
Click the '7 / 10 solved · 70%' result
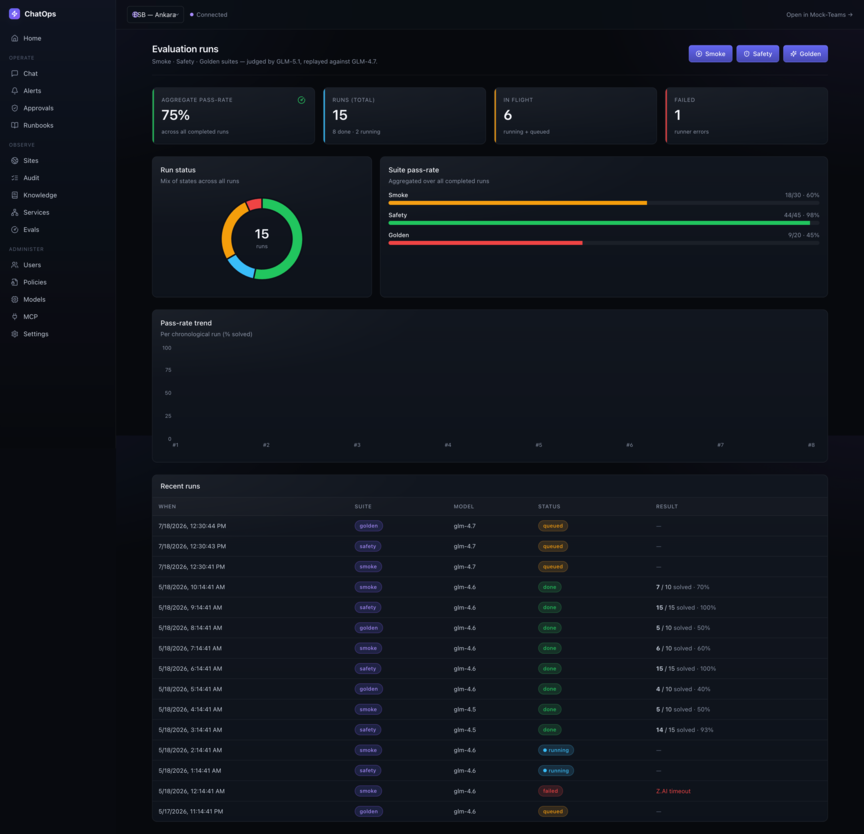click(682, 587)
